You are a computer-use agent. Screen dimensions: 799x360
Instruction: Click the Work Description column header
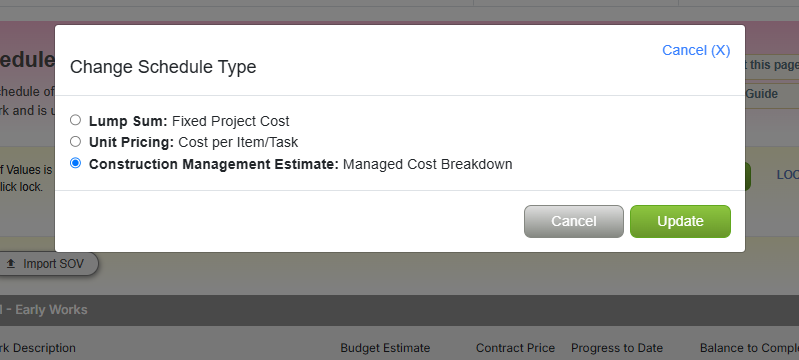(x=38, y=348)
